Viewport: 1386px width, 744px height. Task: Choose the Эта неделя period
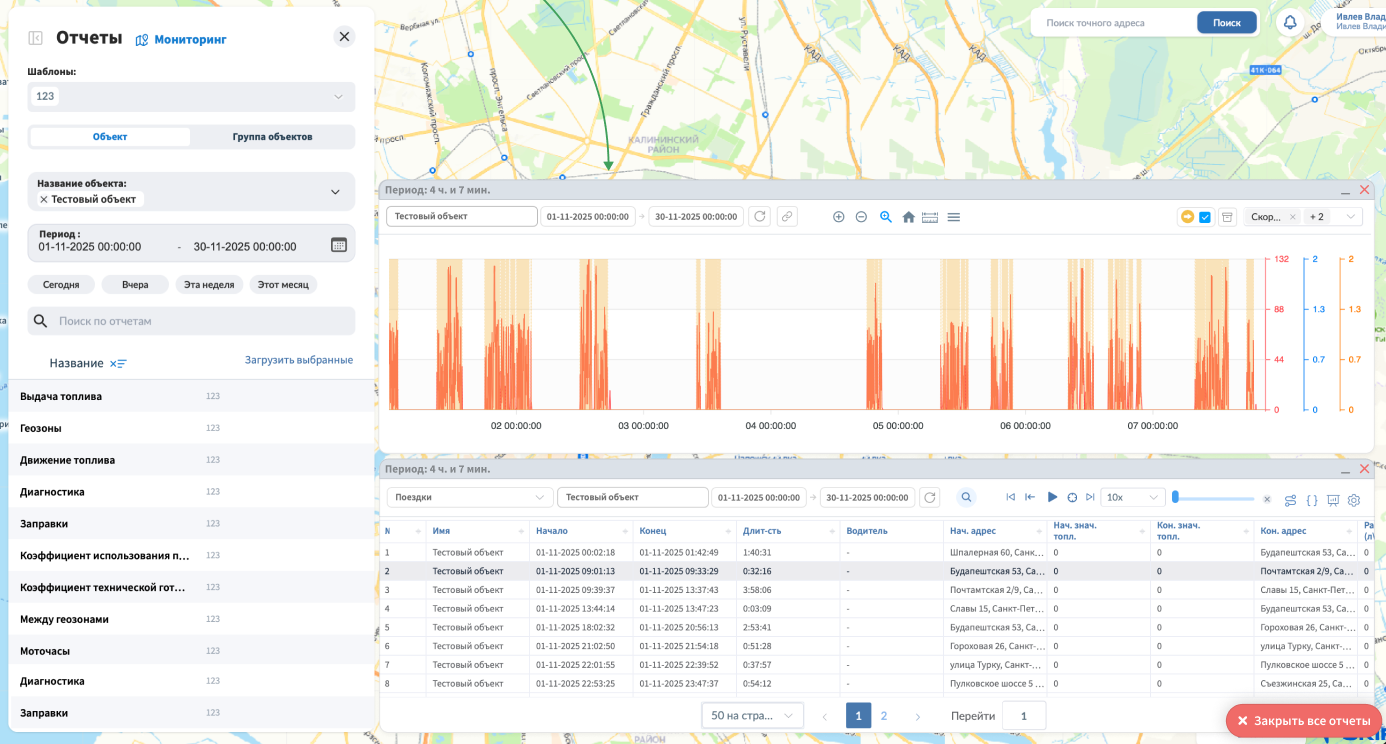[x=209, y=285]
